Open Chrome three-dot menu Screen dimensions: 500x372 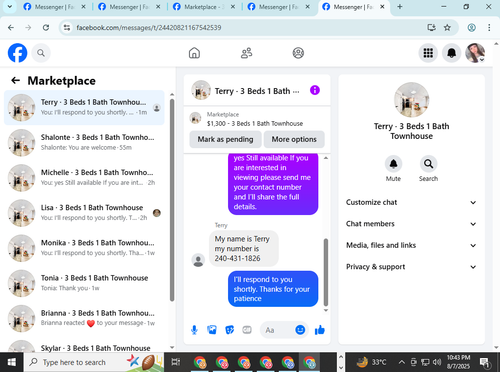pyautogui.click(x=489, y=28)
